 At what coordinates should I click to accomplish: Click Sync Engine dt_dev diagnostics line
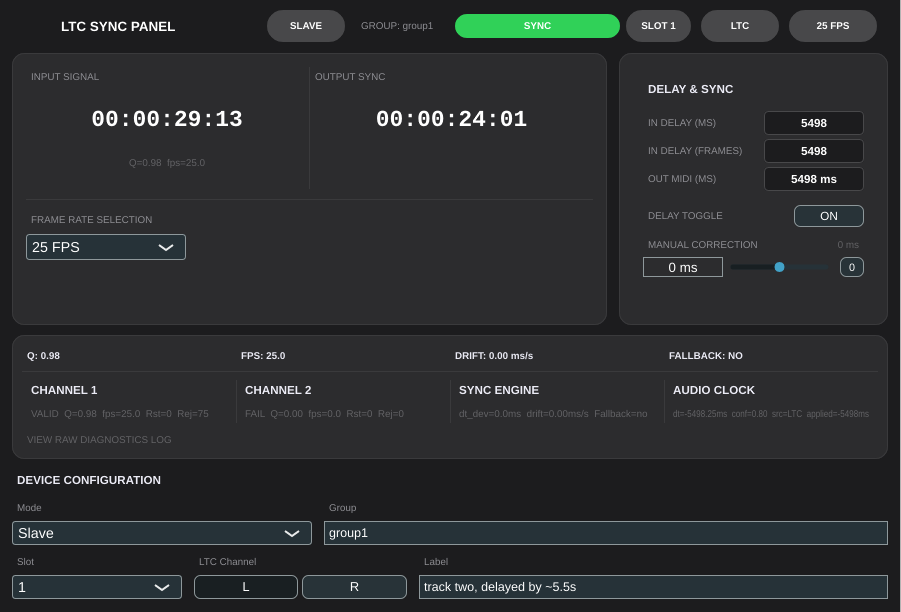pos(553,414)
